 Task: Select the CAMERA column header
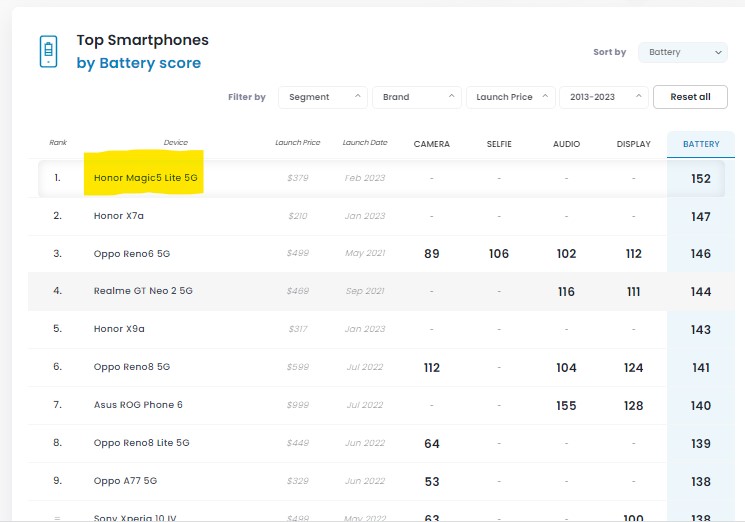tap(431, 144)
